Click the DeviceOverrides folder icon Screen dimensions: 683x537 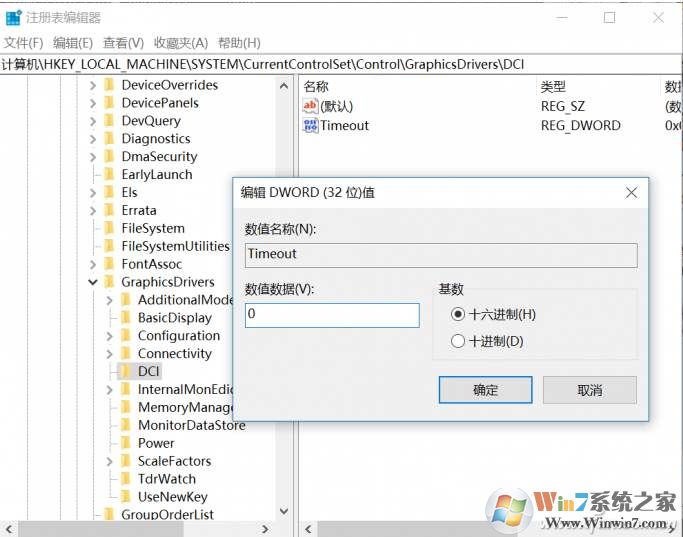[x=109, y=85]
